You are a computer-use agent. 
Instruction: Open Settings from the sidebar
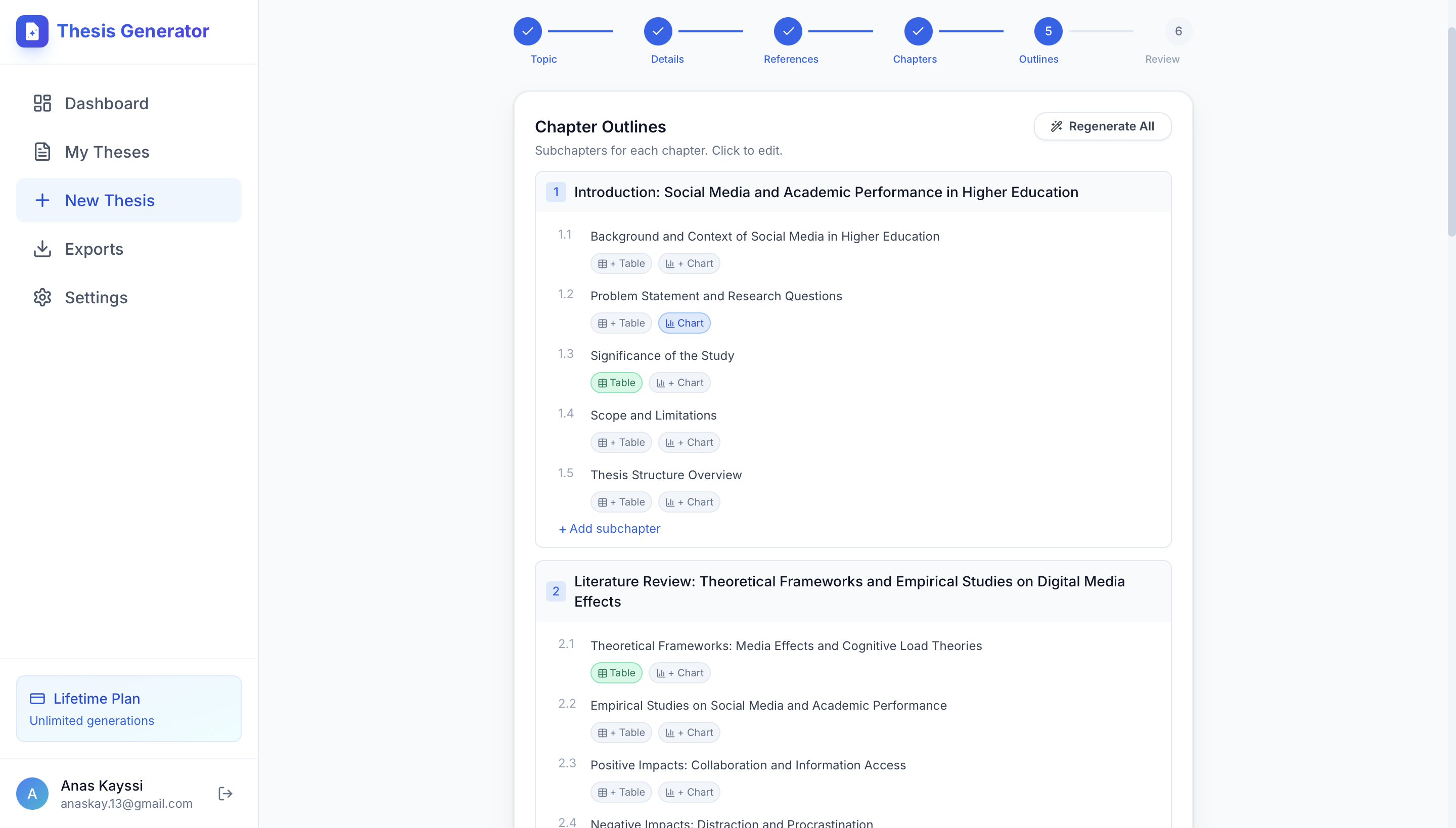point(96,297)
